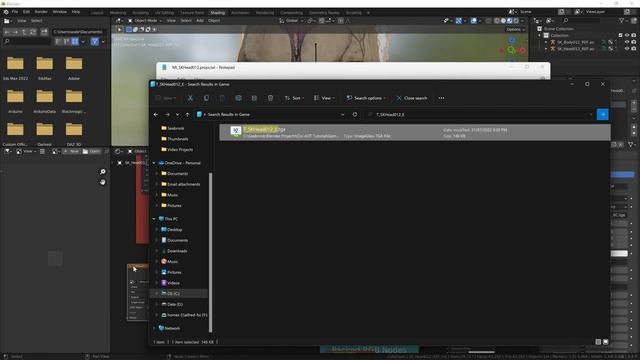Toggle show gizmo icon in viewport header
Screen dimensions: 640x360
pyautogui.click(x=459, y=20)
